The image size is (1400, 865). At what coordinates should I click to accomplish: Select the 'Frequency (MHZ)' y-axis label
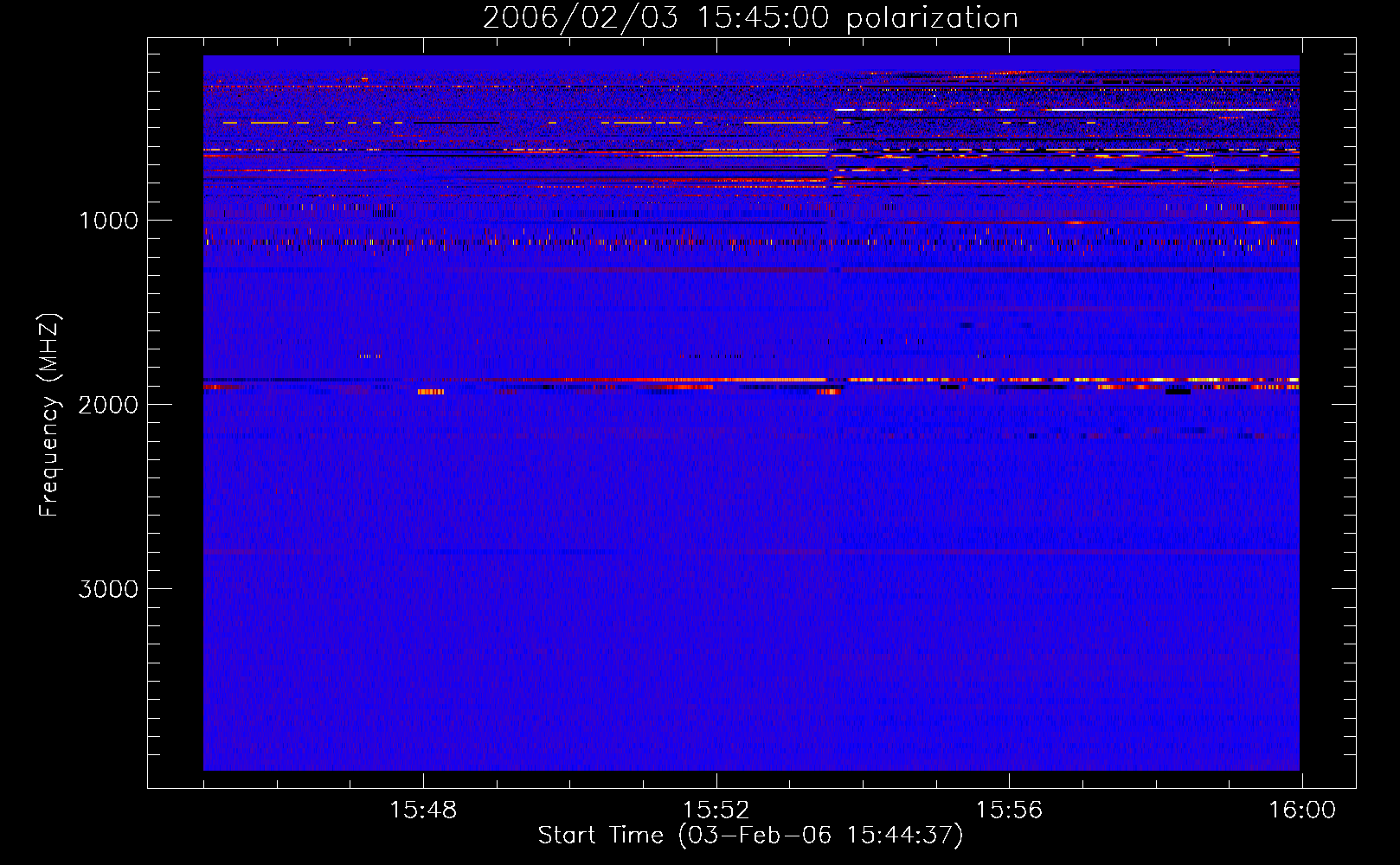point(49,415)
